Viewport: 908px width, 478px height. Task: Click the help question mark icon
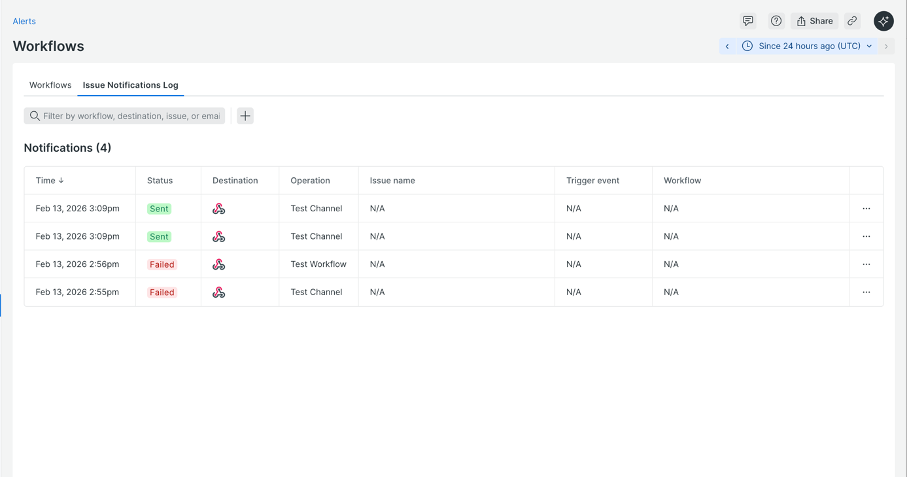tap(776, 21)
